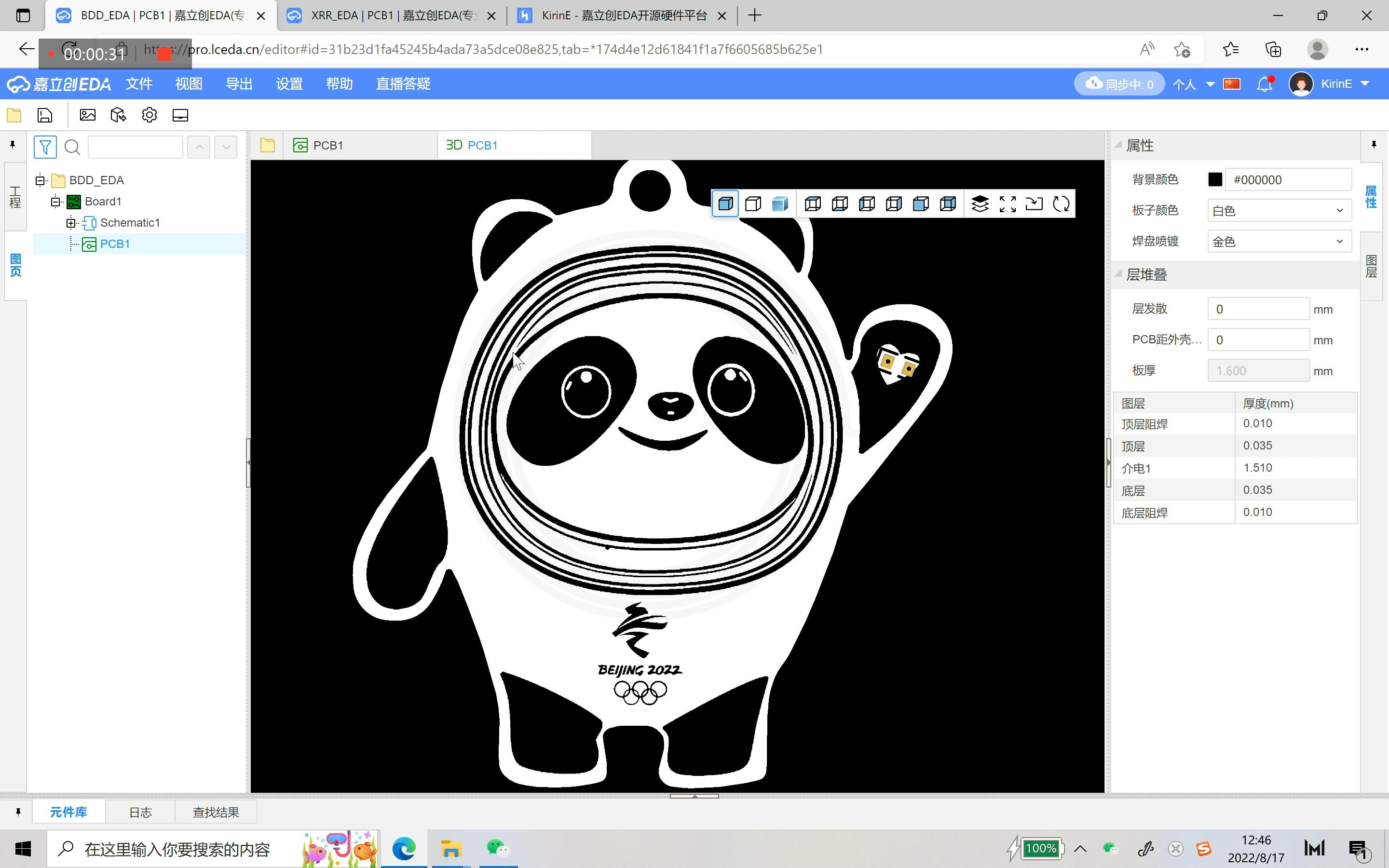Click the PCB距外壳 distance input field
Screen dimensions: 1389x868
[x=1258, y=340]
